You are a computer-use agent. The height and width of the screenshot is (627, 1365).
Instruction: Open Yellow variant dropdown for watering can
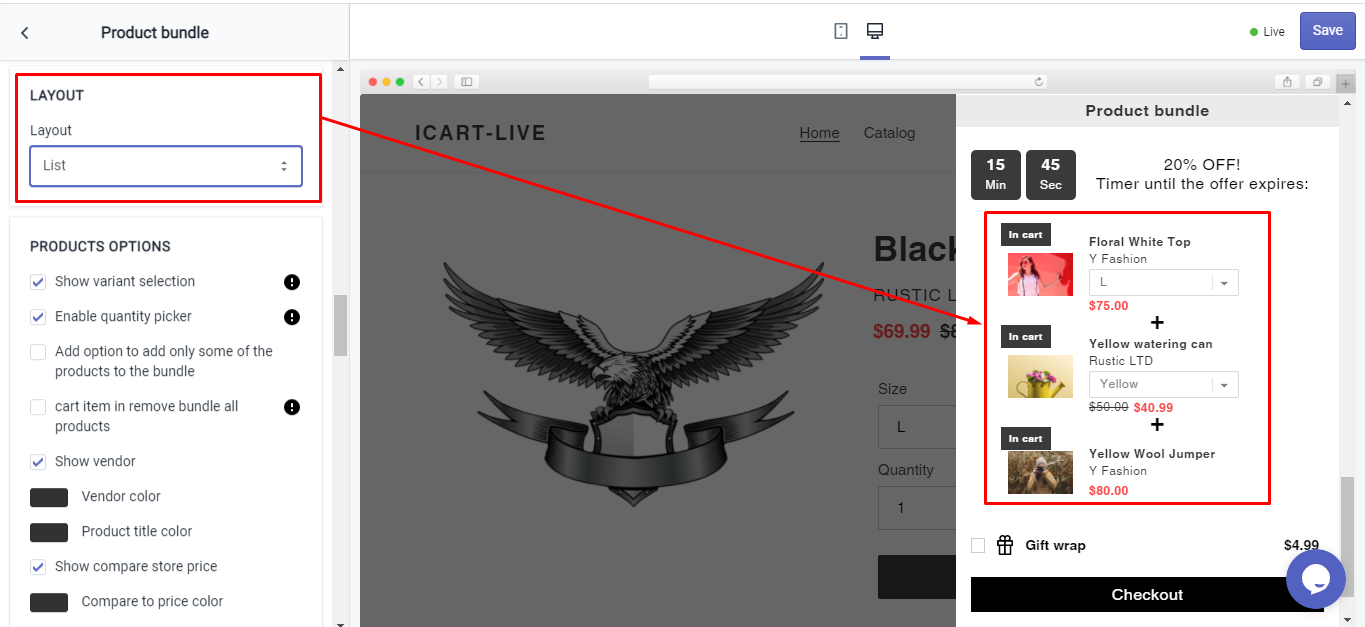[1163, 384]
